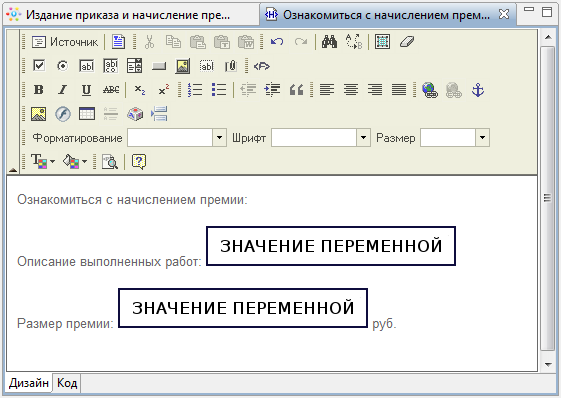Click the special character cube icon
561x398 pixels.
pyautogui.click(x=135, y=114)
